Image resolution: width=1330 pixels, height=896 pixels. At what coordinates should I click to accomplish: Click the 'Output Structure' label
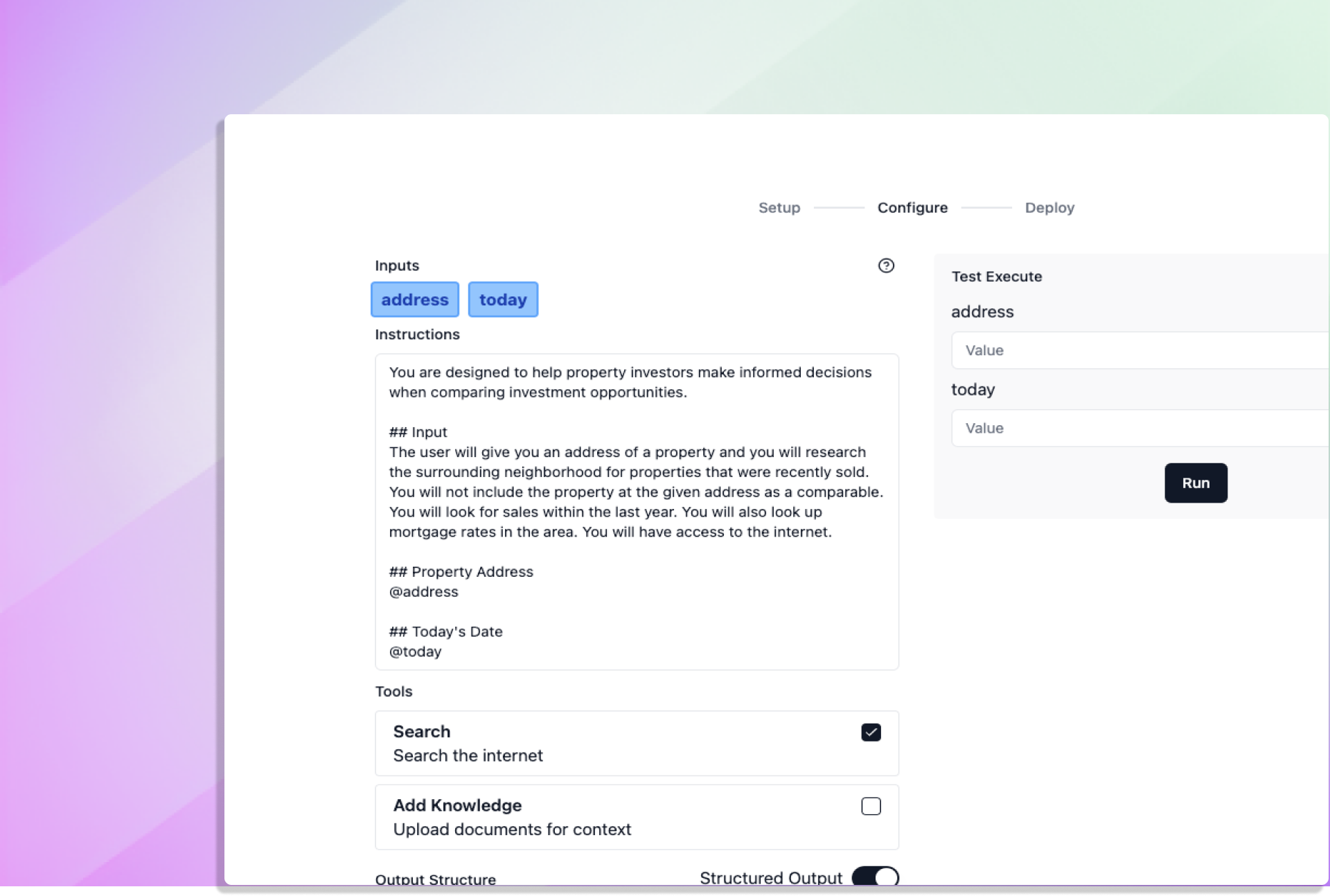[x=436, y=879]
